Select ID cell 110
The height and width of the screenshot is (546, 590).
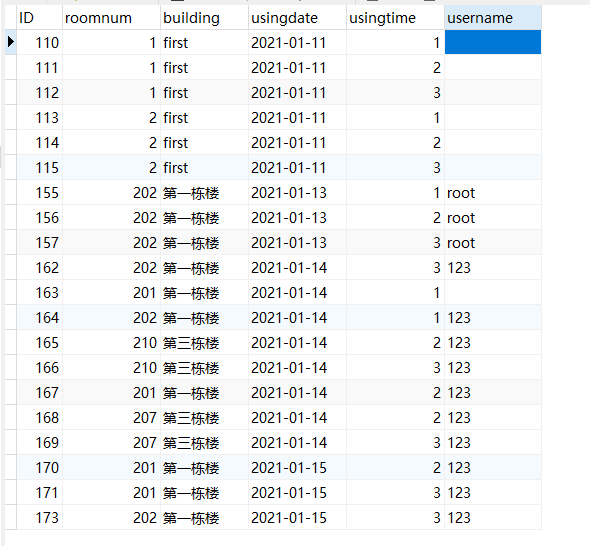pos(40,43)
